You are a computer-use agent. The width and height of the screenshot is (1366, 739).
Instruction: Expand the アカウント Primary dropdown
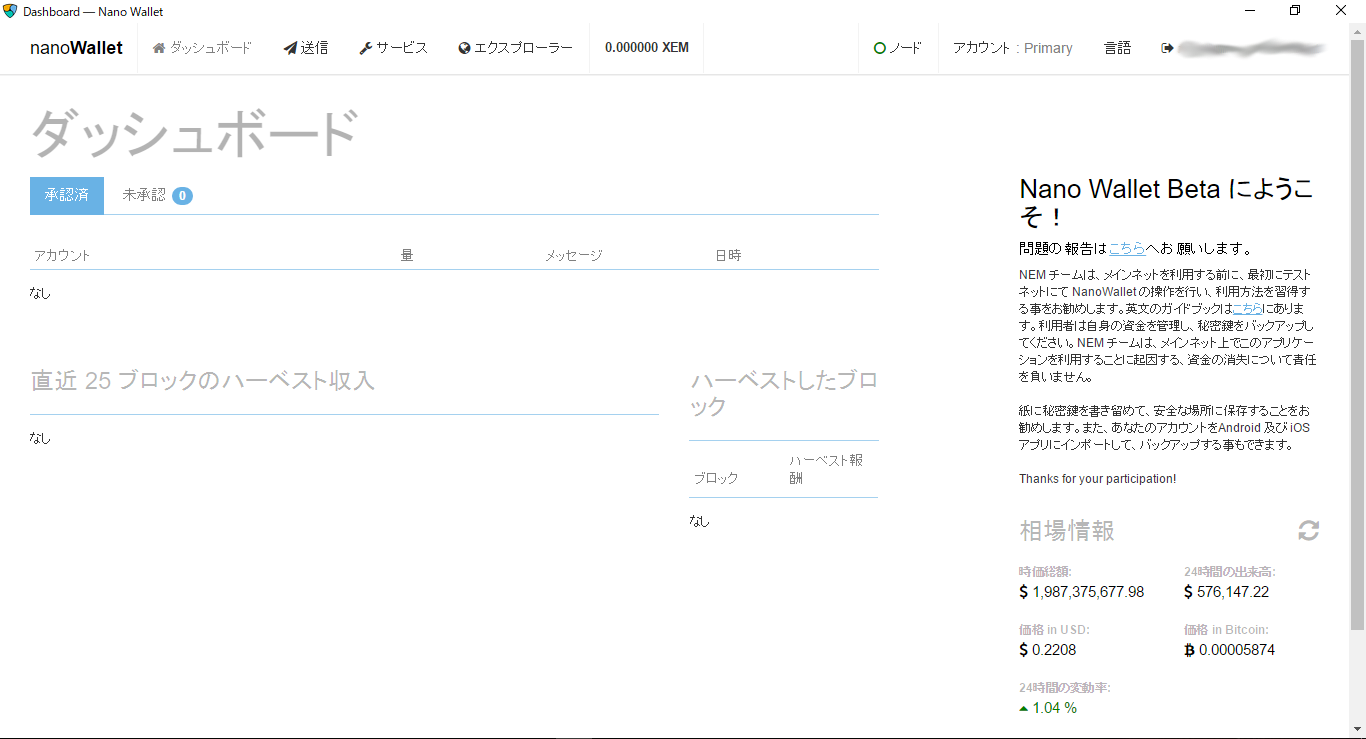[1012, 48]
